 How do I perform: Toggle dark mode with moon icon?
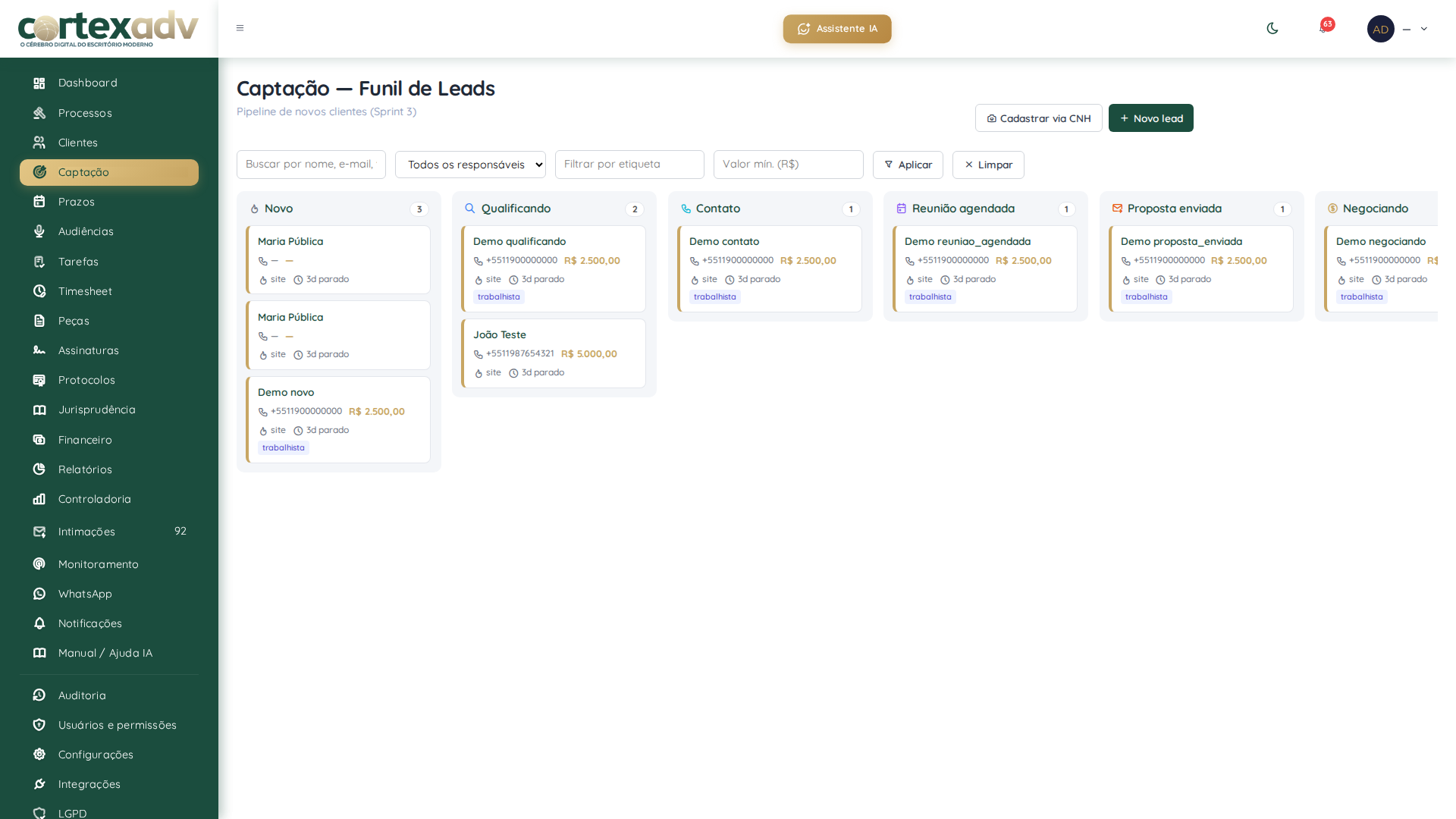point(1272,28)
